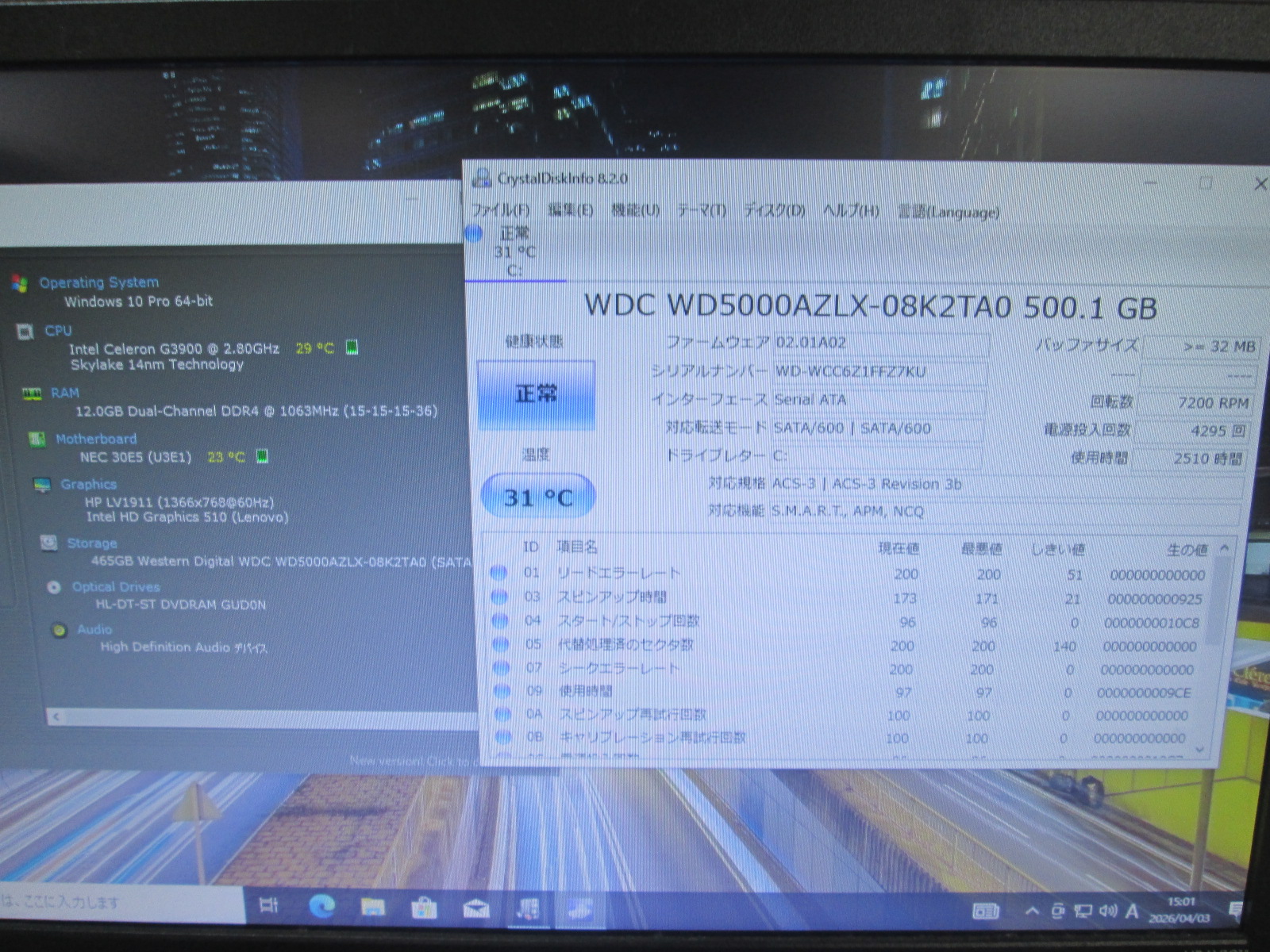The image size is (1270, 952).
Task: Click the Optical Drives disc icon
Action: 54,588
